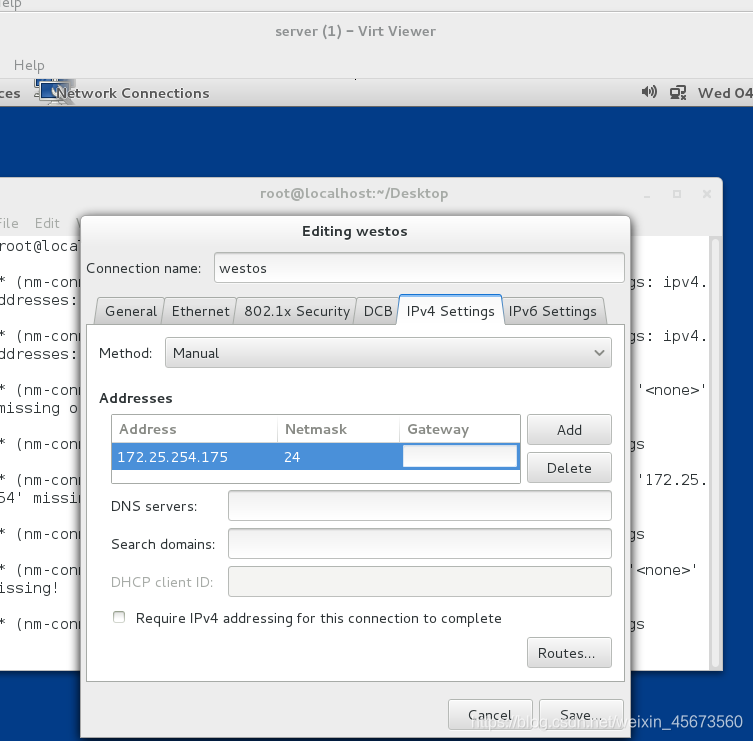
Task: Close the terminal window root@localhost
Action: click(706, 194)
